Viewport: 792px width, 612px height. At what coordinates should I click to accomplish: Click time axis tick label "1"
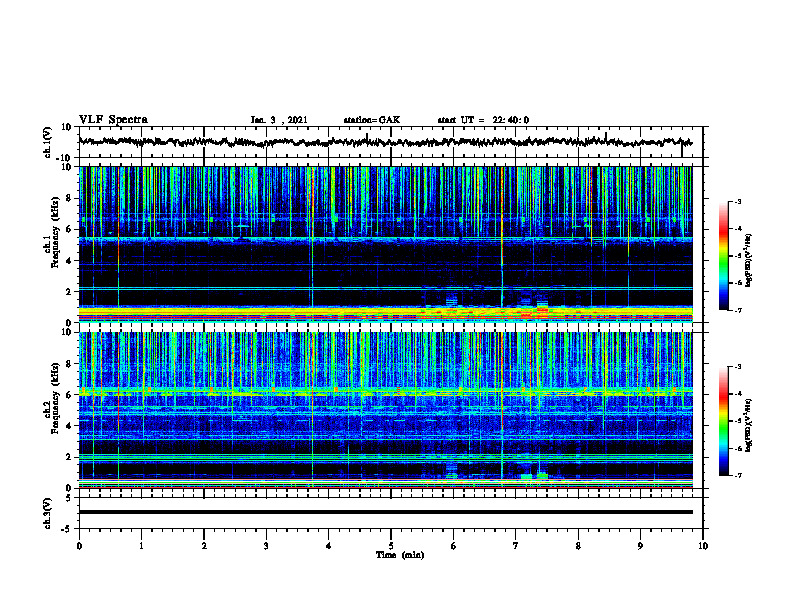click(x=141, y=546)
